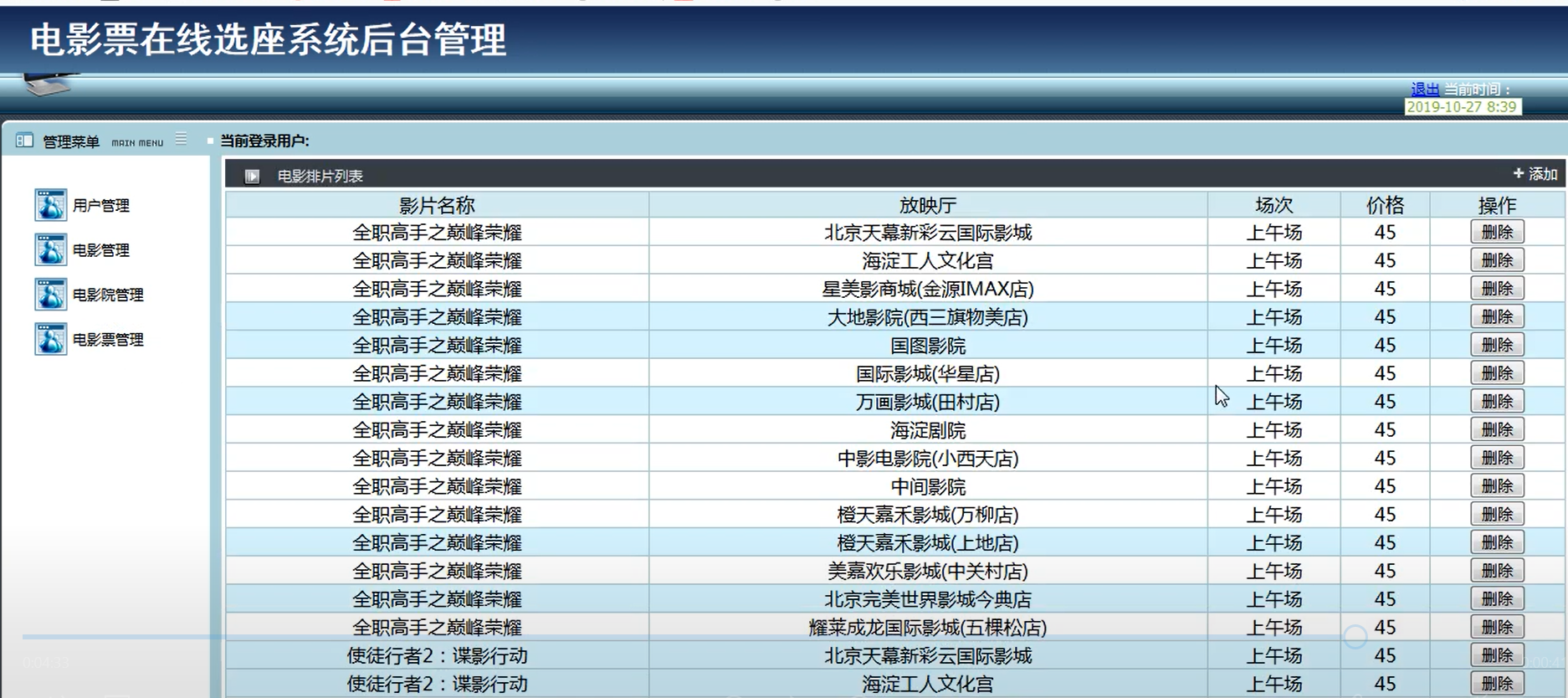Image resolution: width=1568 pixels, height=698 pixels.
Task: Delete 使徒行者2 at 北京天幕新彩云国际影城
Action: pyautogui.click(x=1497, y=655)
